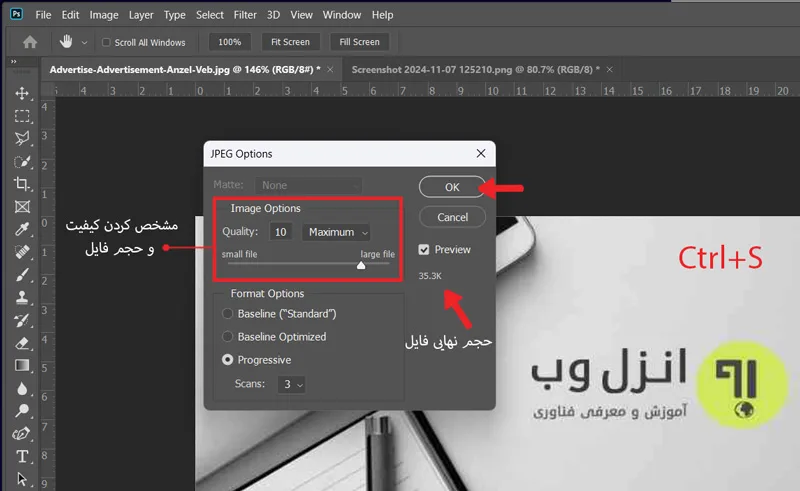800x491 pixels.
Task: Open the 3D menu
Action: point(273,15)
